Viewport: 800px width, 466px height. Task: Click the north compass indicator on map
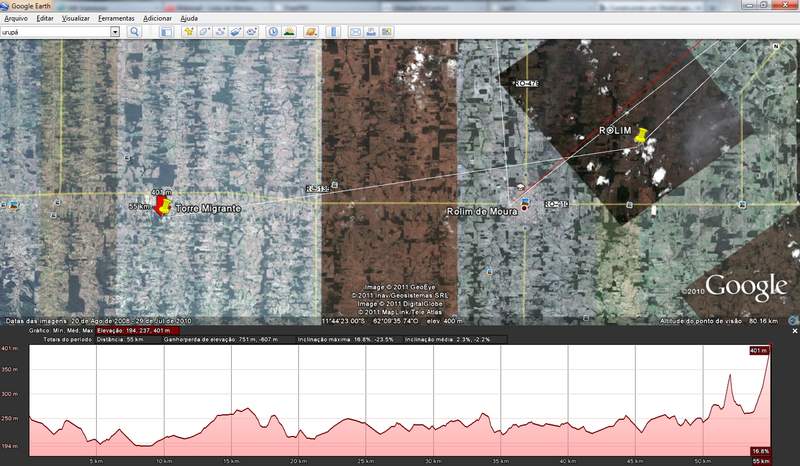[x=776, y=46]
